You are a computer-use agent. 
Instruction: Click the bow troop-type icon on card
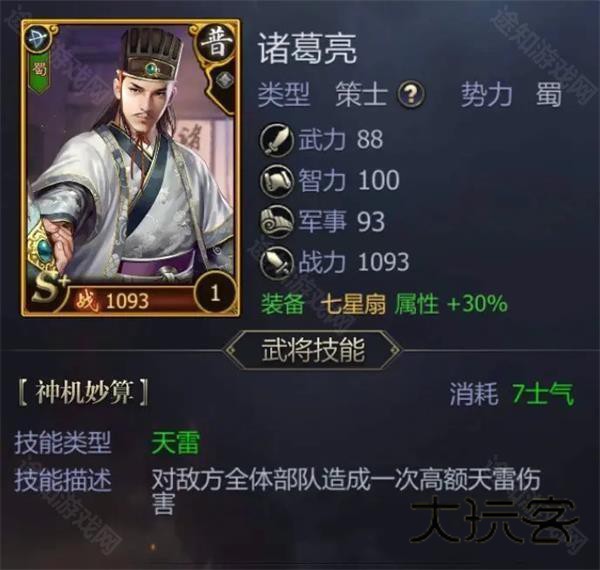39,39
